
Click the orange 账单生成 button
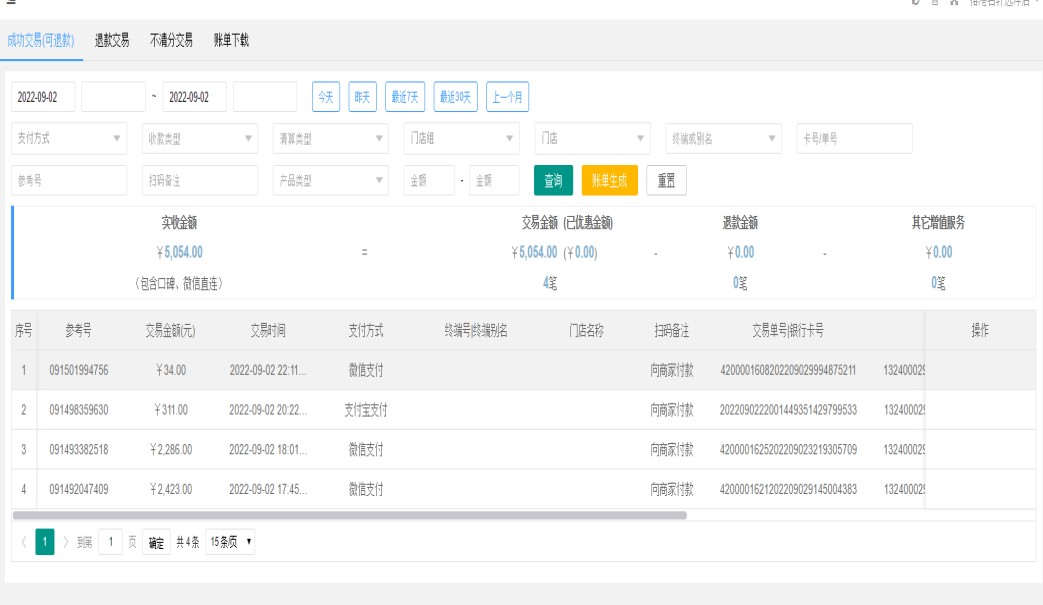tap(609, 180)
